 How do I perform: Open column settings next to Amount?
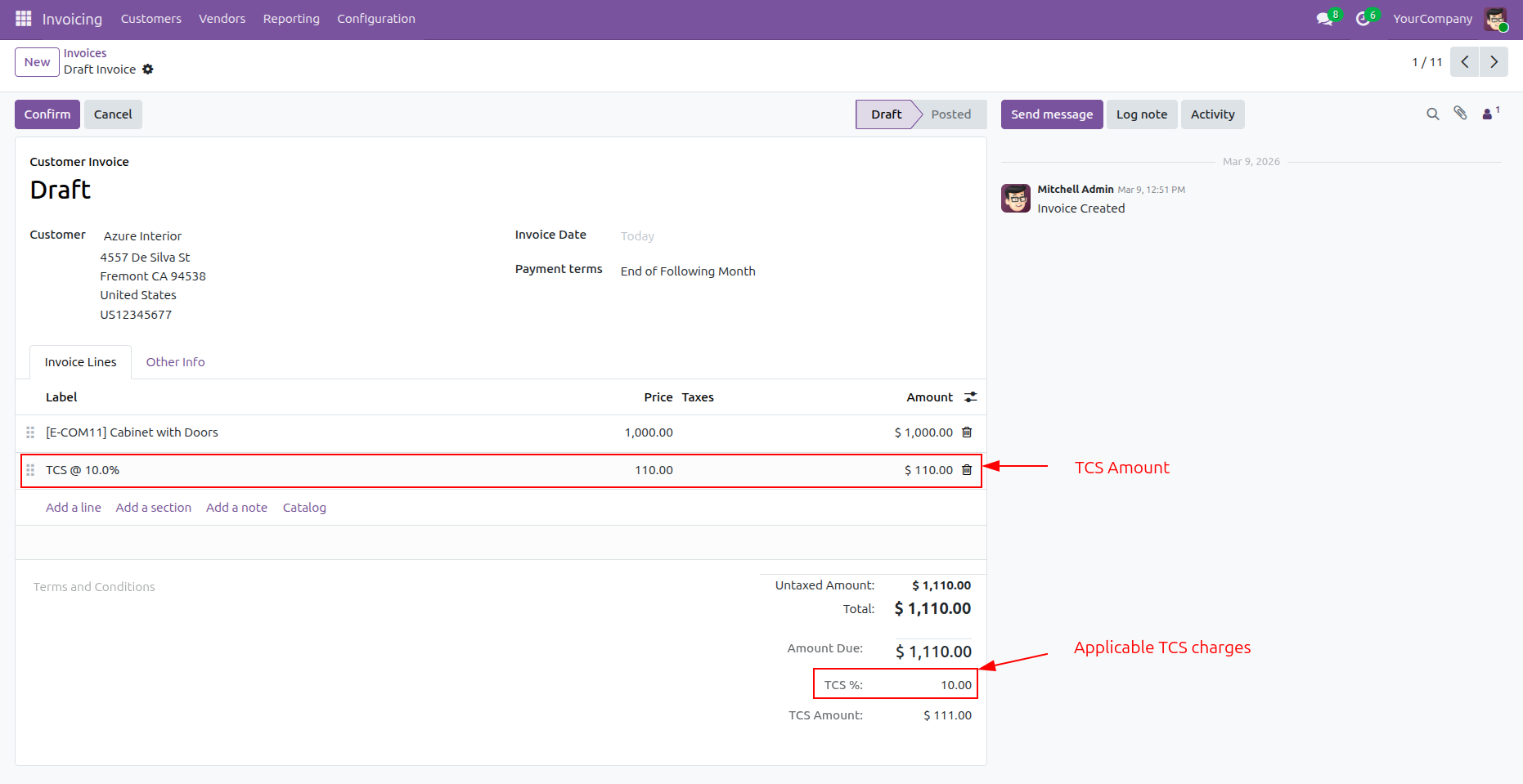(971, 397)
